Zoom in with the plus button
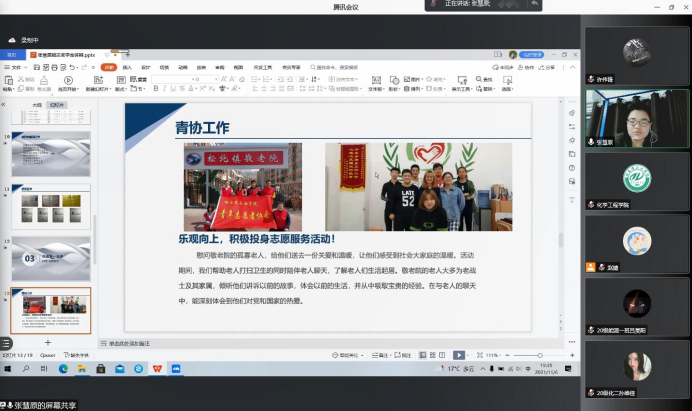Viewport: 692px width, 411px height. (572, 355)
